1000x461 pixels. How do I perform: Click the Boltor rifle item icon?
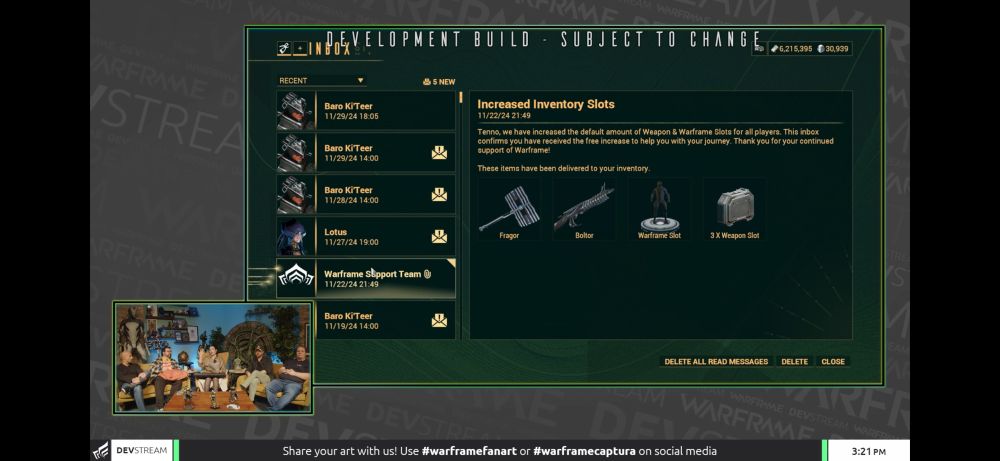[584, 207]
